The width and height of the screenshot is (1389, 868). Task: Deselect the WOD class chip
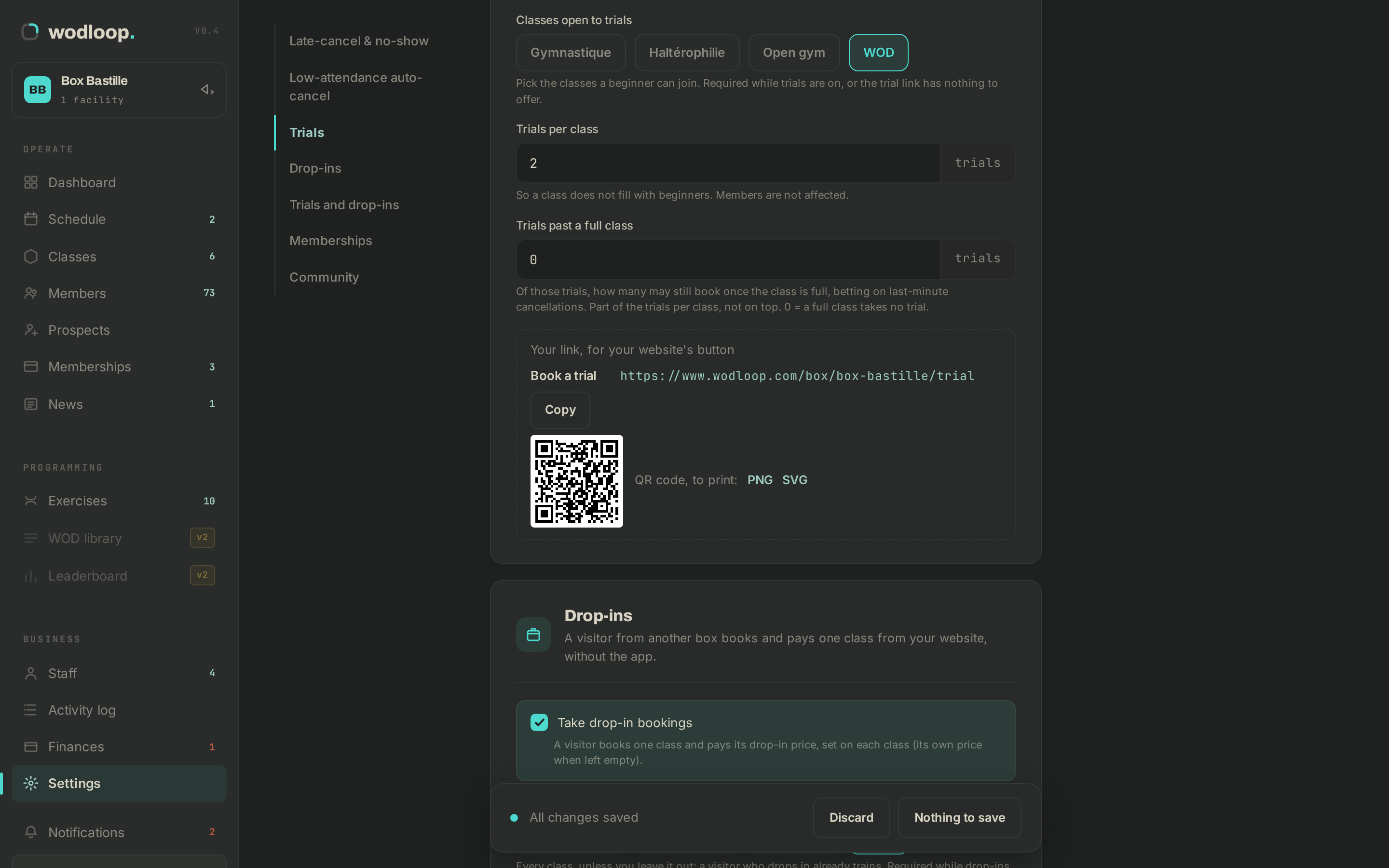click(878, 53)
